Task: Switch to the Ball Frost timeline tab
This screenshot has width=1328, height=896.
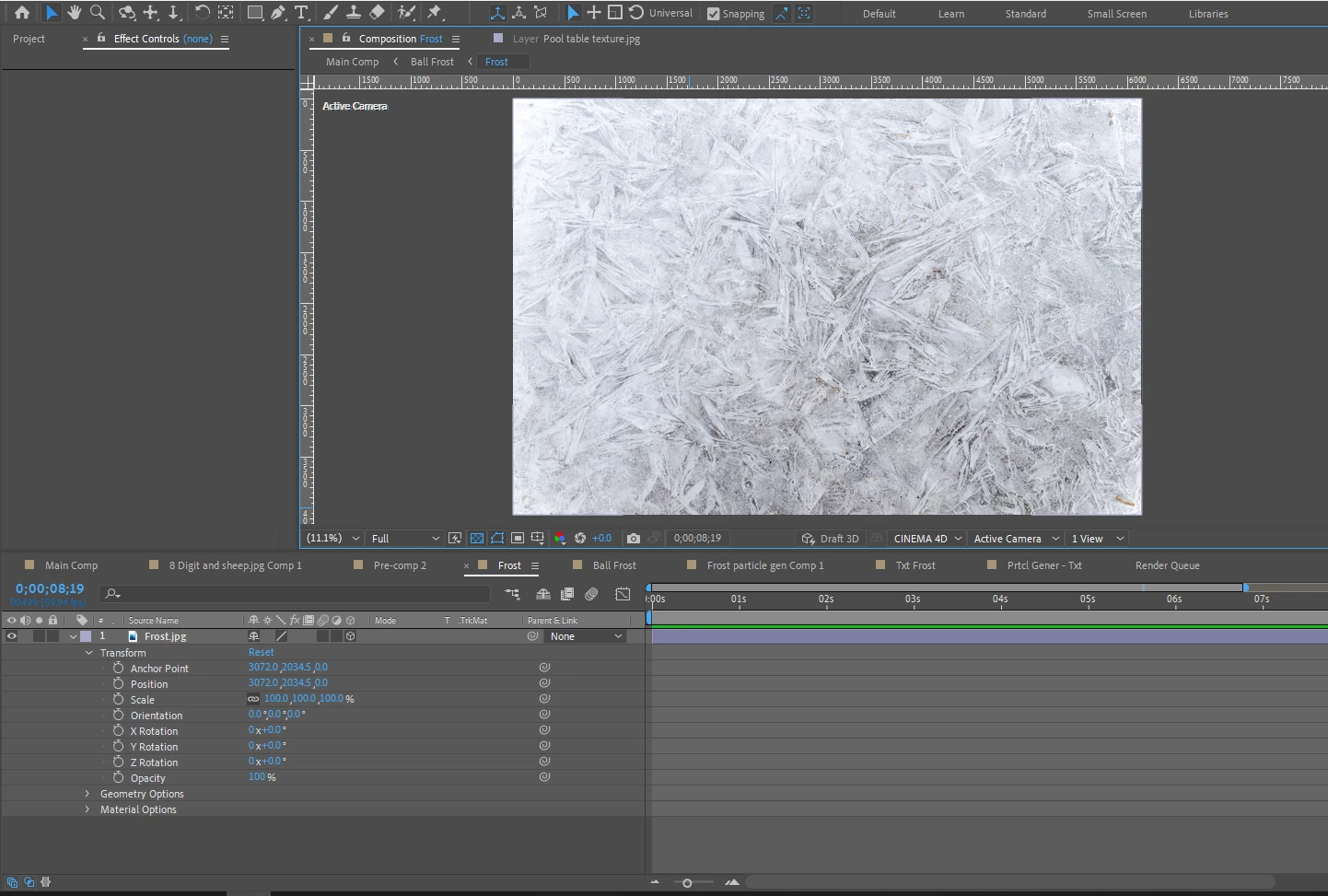Action: click(x=613, y=565)
